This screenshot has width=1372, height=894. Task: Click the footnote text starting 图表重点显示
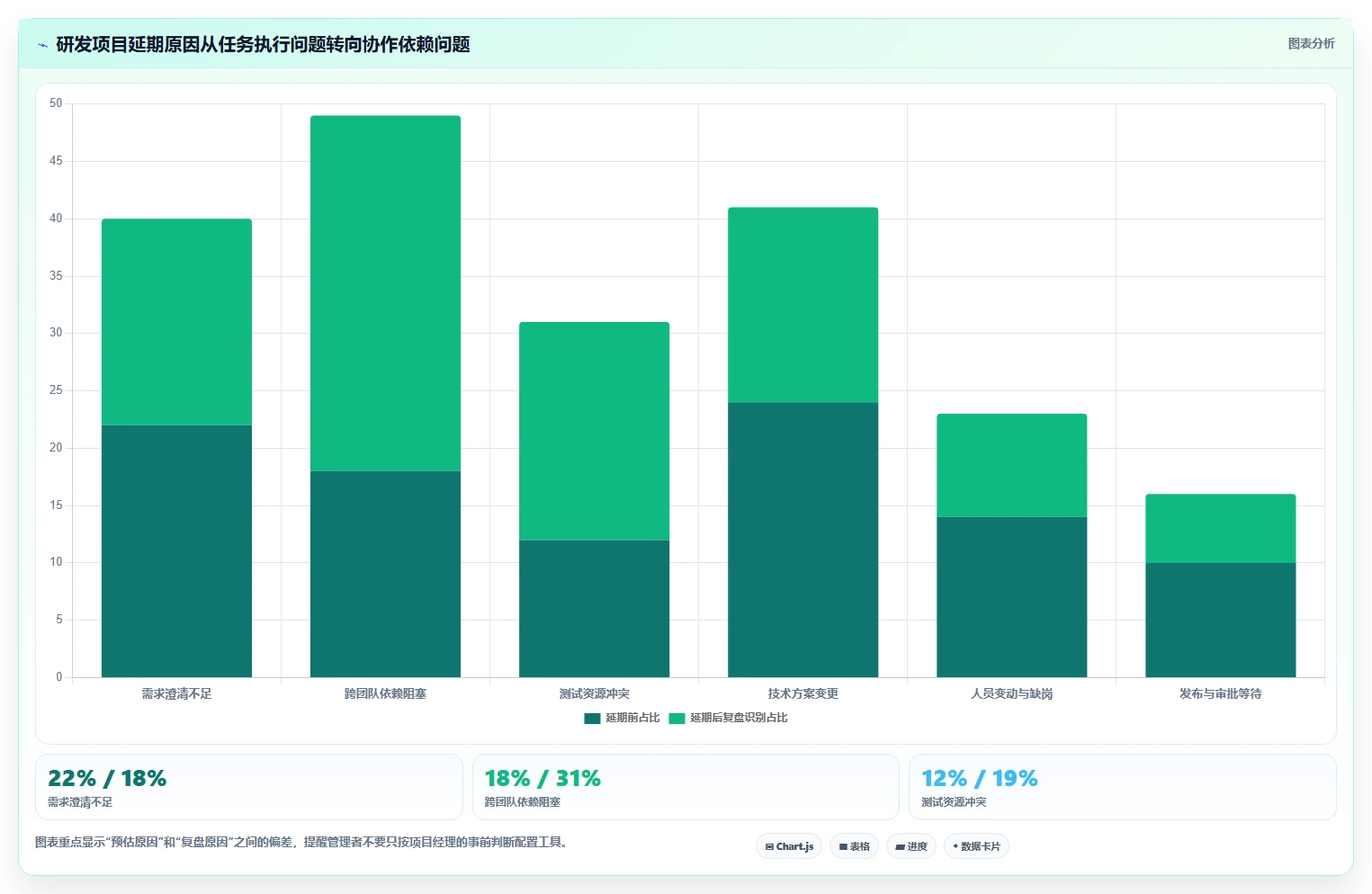(301, 843)
